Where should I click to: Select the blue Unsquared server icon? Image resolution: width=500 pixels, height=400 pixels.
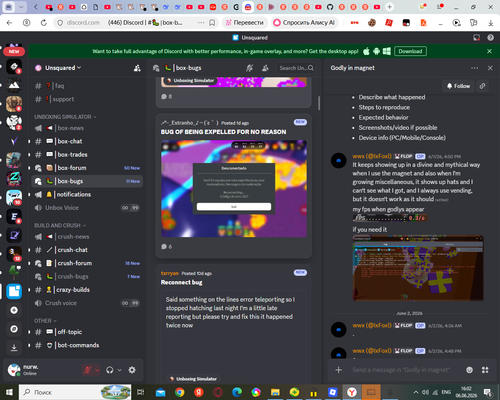pyautogui.click(x=14, y=291)
